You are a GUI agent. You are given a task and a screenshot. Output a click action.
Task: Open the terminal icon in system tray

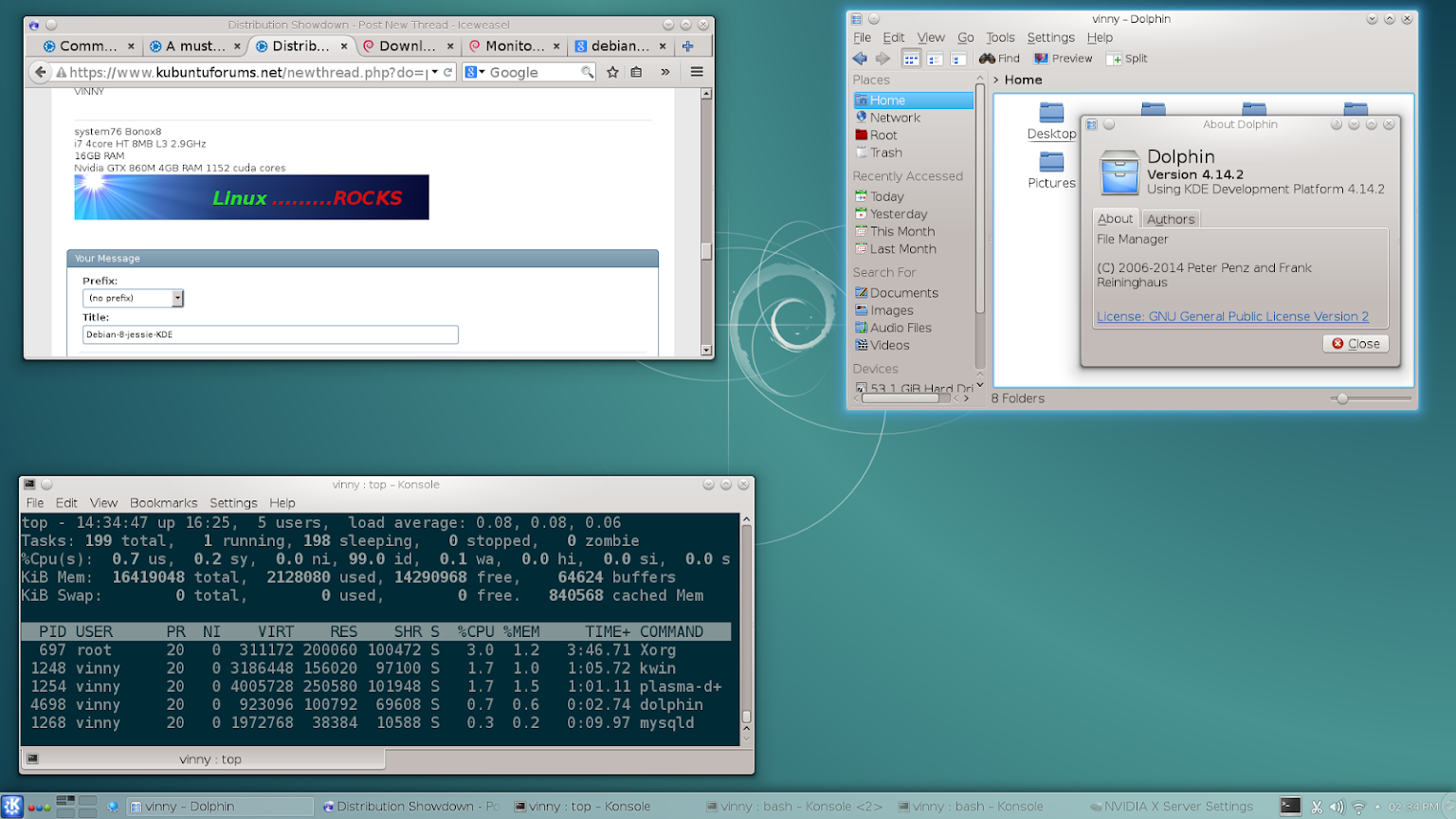point(1290,807)
